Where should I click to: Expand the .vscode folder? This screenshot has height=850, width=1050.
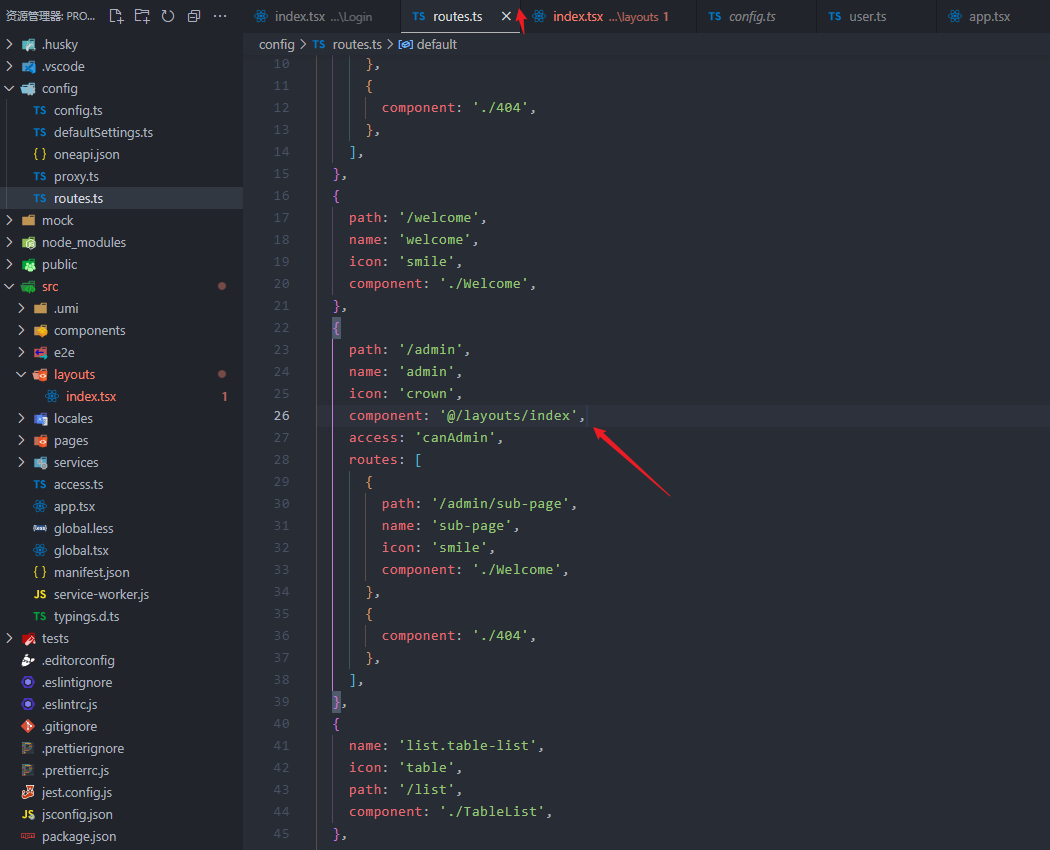pyautogui.click(x=9, y=66)
